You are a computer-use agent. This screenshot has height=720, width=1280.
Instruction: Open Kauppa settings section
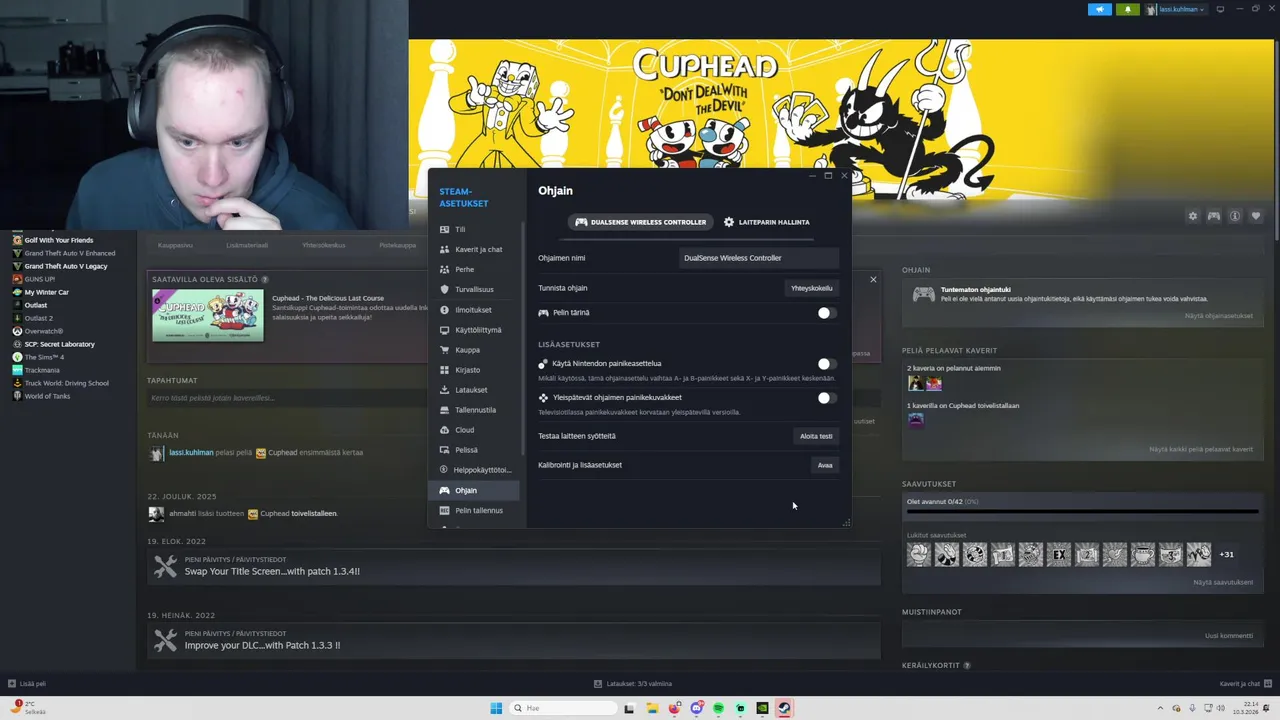click(x=475, y=350)
